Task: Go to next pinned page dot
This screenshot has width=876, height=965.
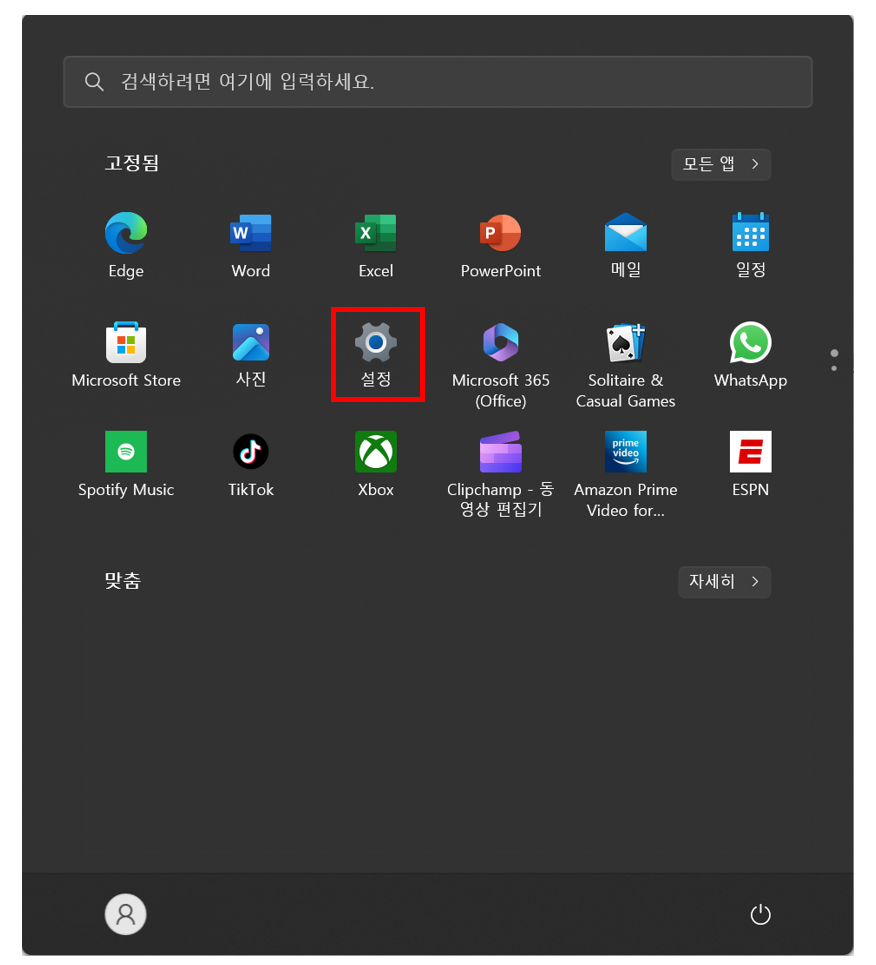Action: (x=834, y=368)
